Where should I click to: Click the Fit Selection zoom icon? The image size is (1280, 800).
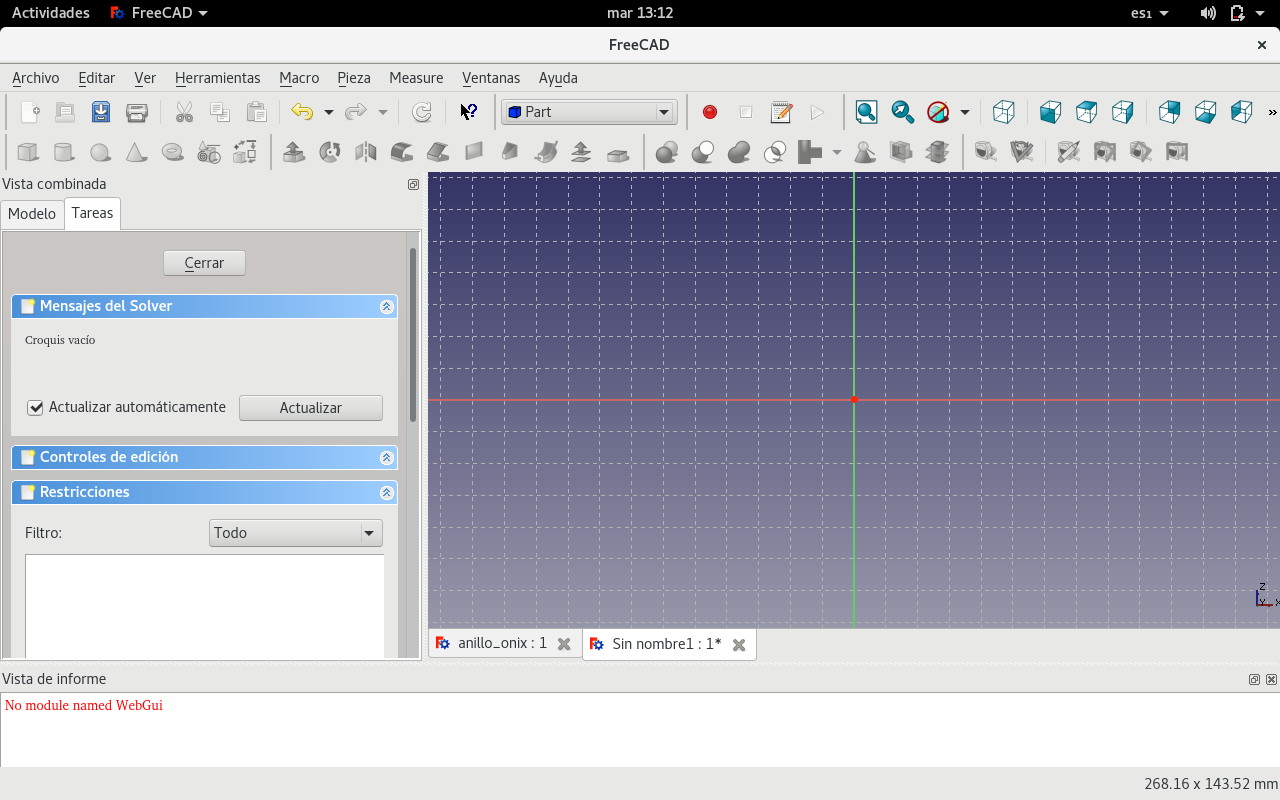(902, 112)
